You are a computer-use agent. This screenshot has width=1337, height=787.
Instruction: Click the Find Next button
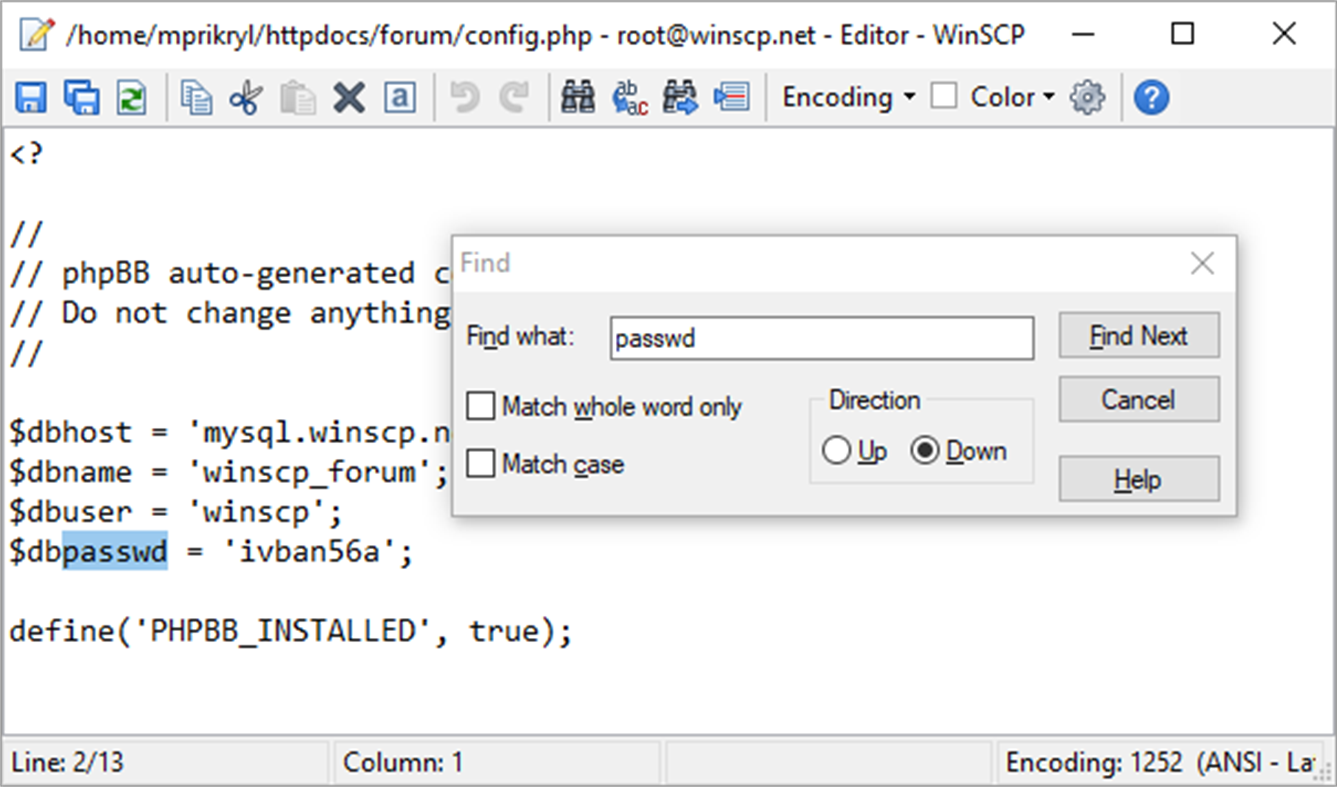[x=1139, y=336]
